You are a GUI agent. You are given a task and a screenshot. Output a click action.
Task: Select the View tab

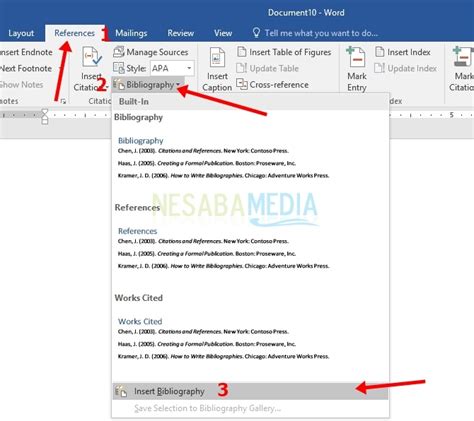223,33
